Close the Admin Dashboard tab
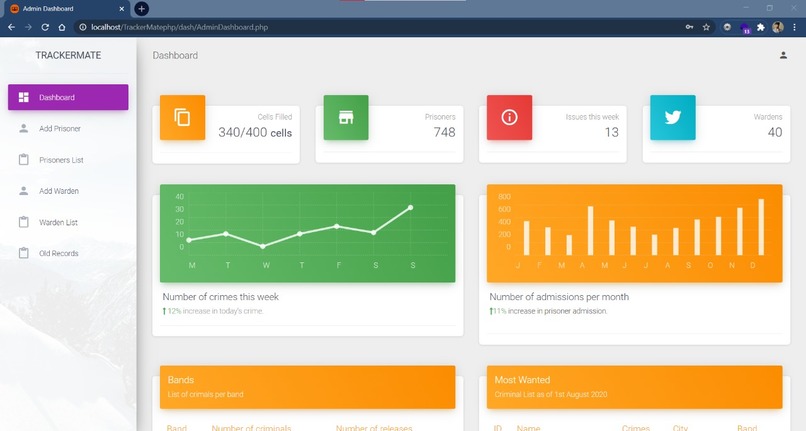 tap(121, 9)
